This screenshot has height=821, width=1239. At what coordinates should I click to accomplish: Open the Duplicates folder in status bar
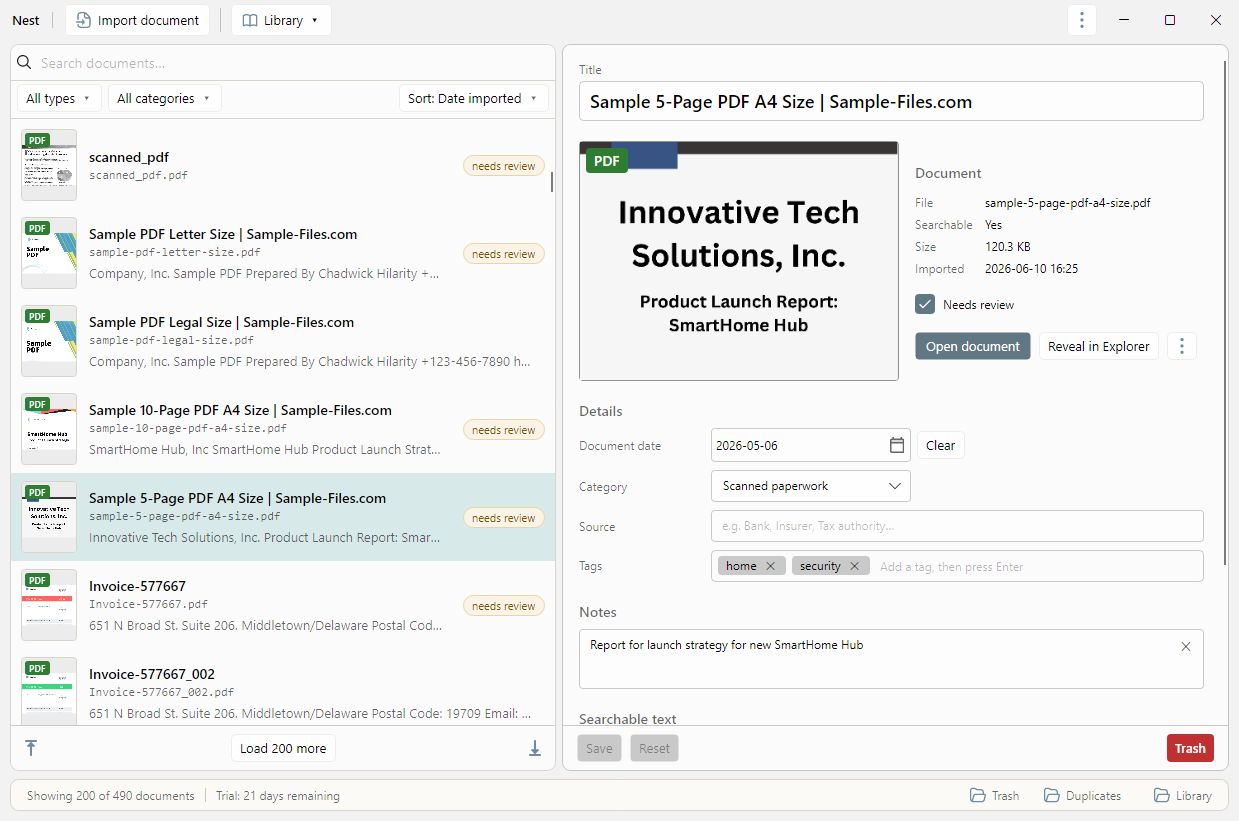point(1083,796)
